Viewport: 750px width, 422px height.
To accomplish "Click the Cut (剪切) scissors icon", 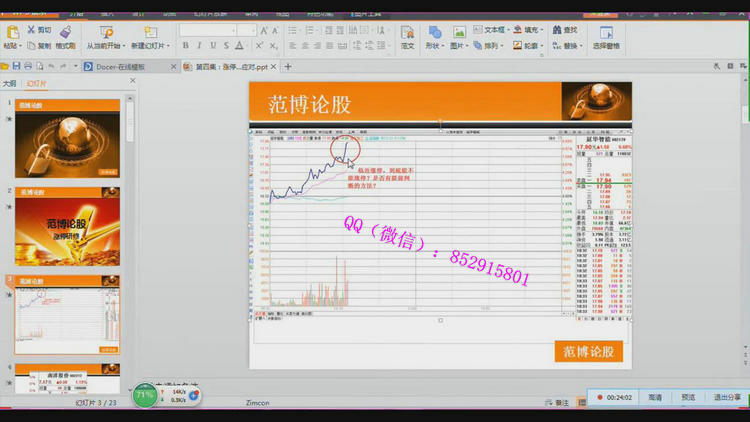I will point(32,31).
